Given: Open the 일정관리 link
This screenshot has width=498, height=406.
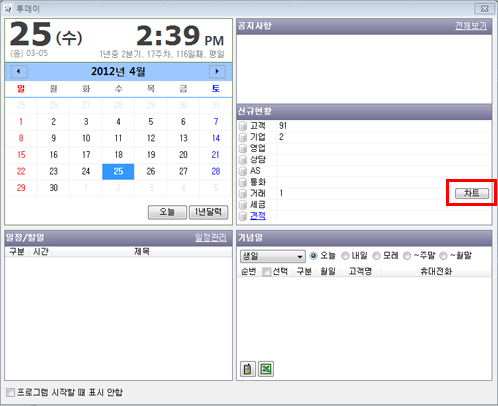Looking at the screenshot, I should pos(211,237).
